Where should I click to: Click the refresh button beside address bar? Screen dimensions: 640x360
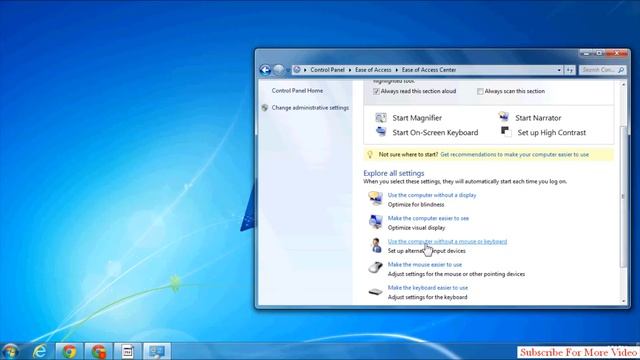570,70
